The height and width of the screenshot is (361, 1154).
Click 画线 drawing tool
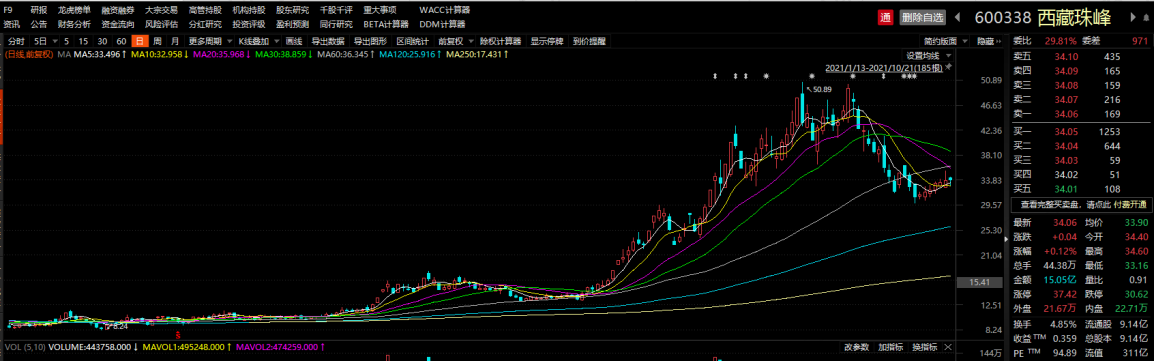tap(294, 41)
